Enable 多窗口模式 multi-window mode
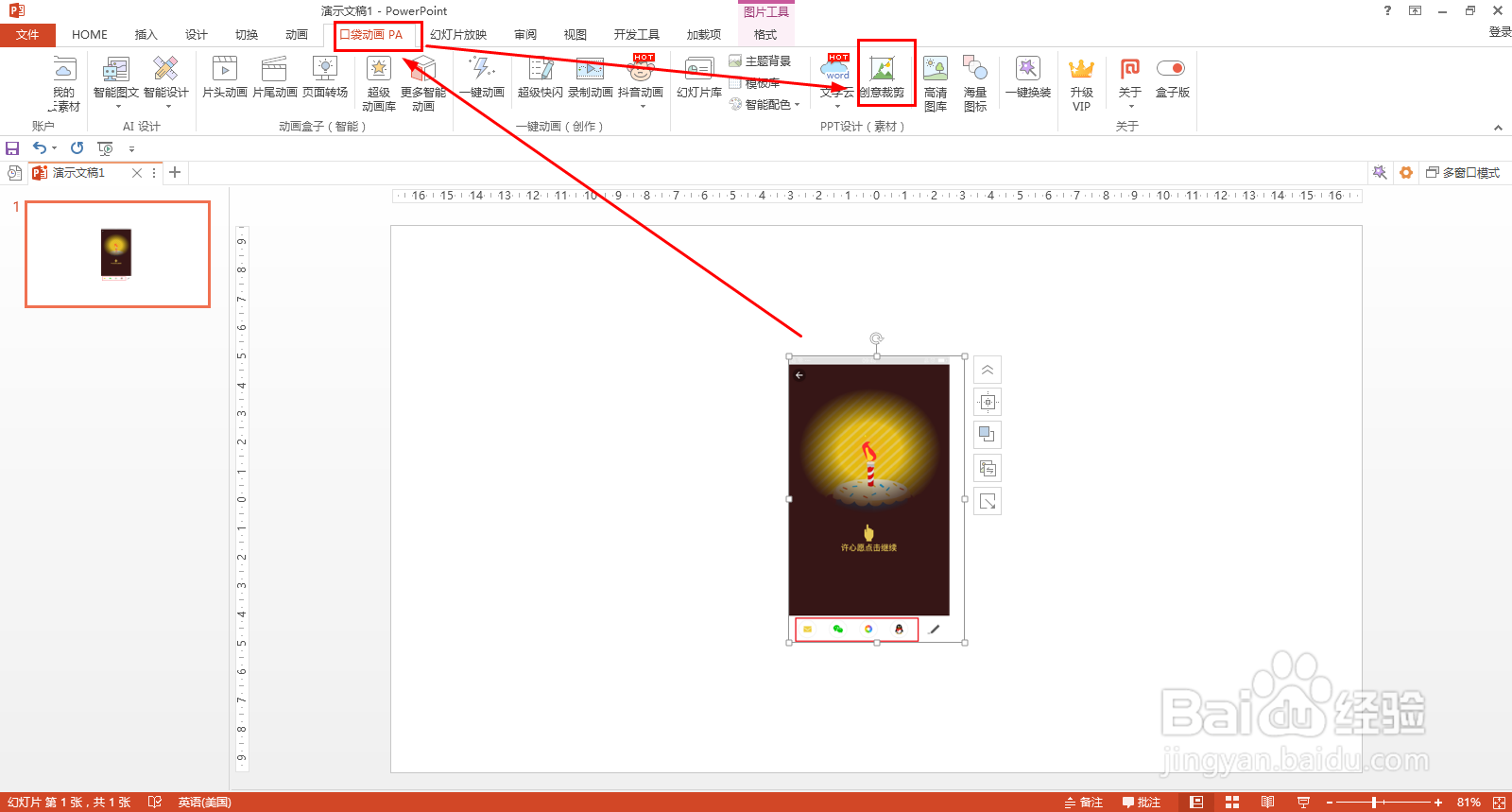 1463,173
